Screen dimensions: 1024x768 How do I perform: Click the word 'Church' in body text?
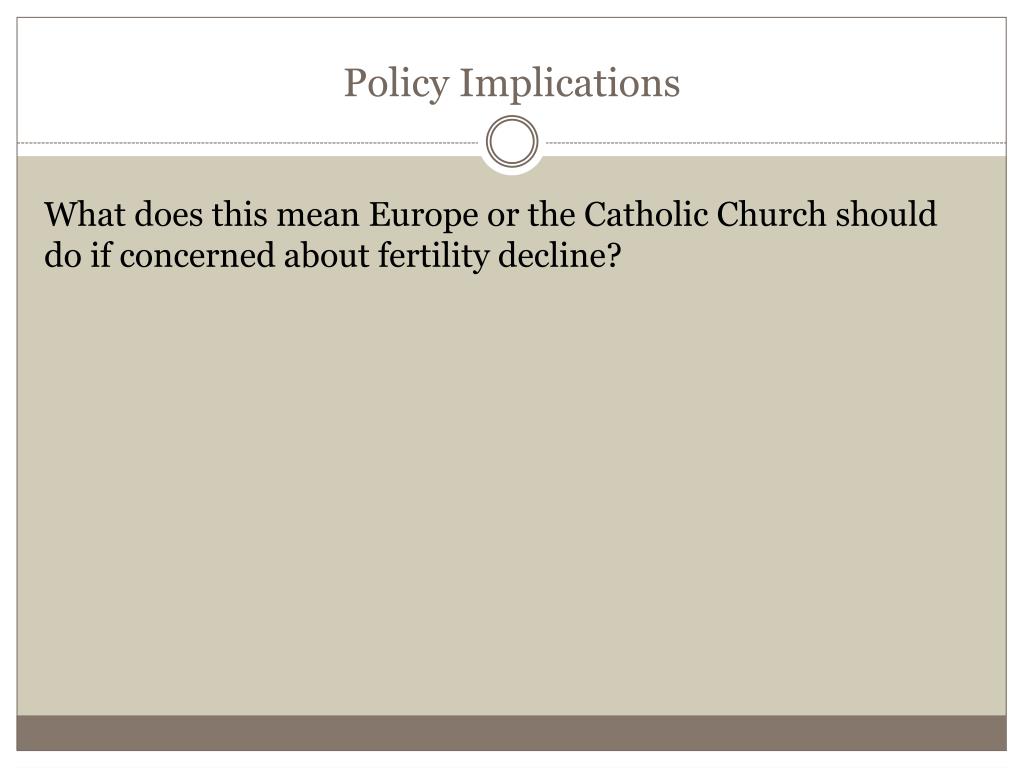coord(771,214)
